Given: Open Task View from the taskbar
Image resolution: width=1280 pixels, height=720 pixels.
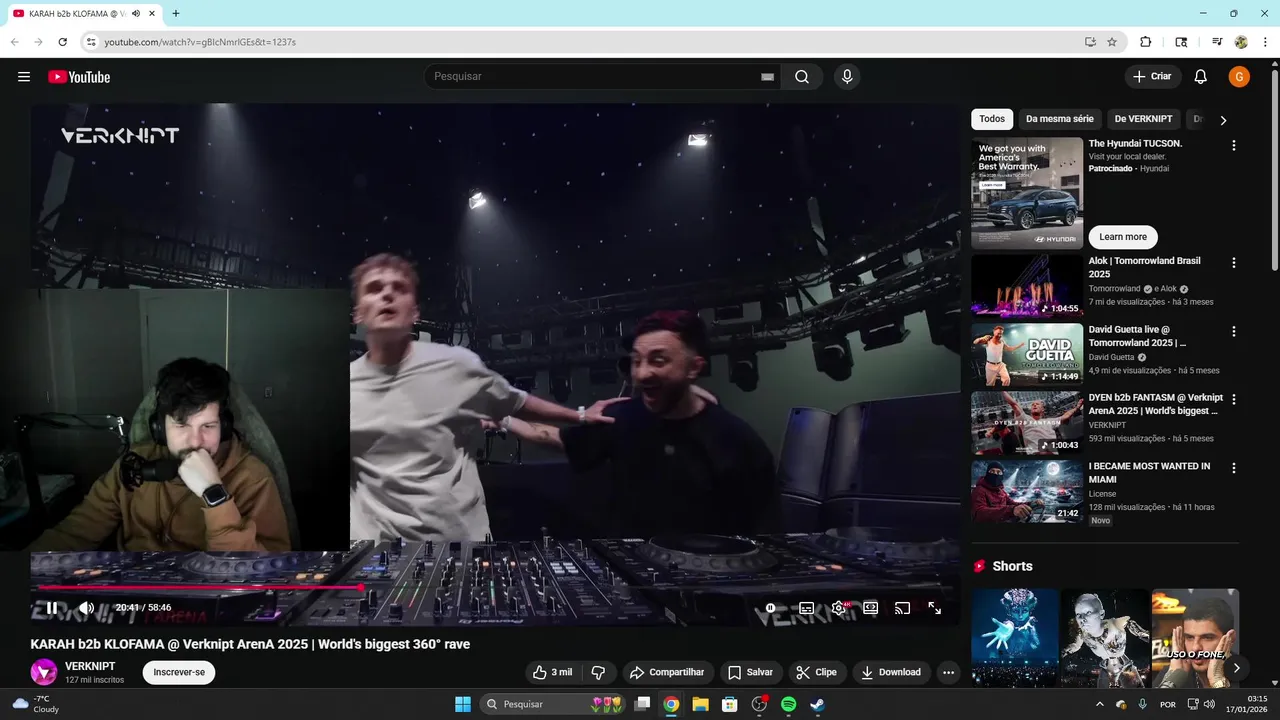Looking at the screenshot, I should [x=643, y=704].
